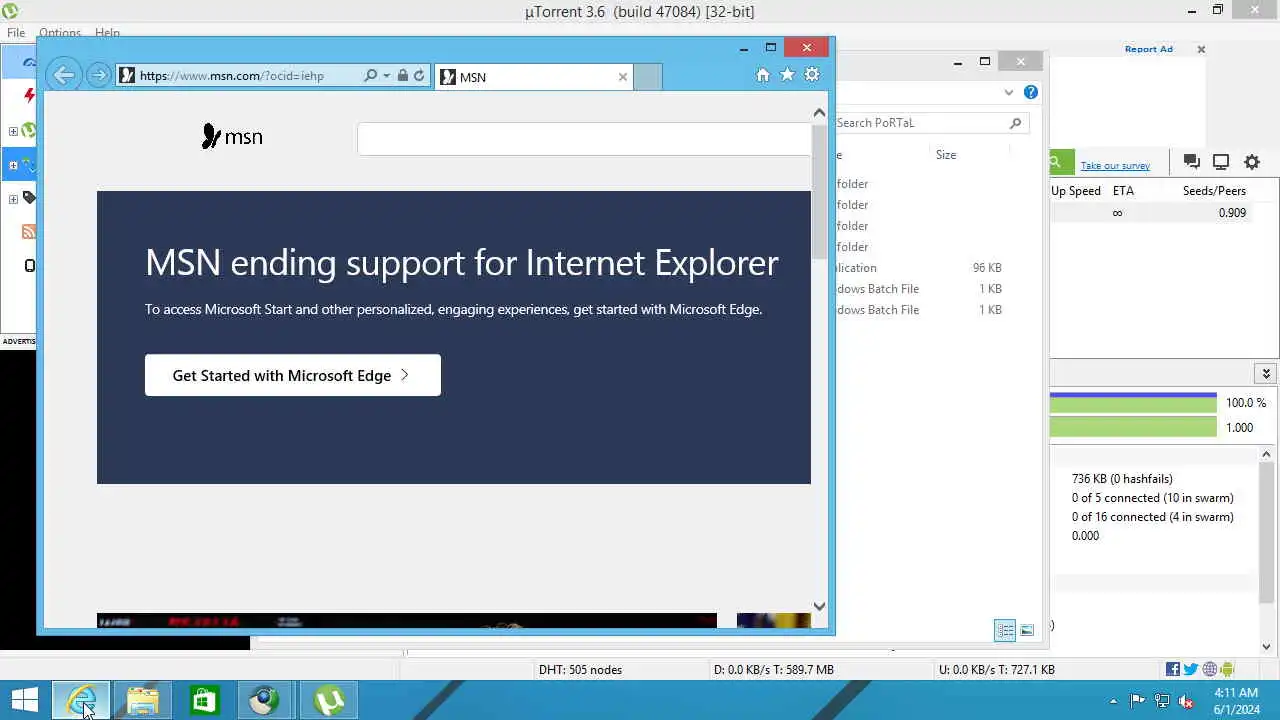Click the Report Ad link

coord(1148,49)
